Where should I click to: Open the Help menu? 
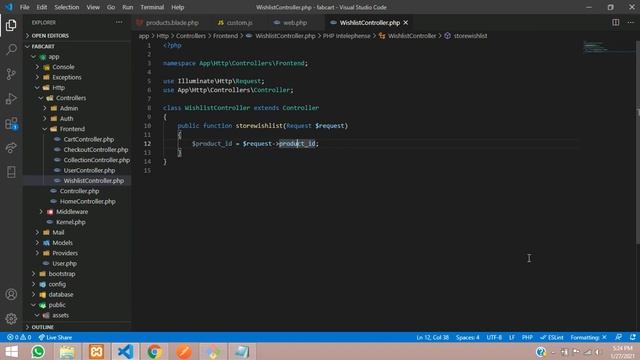point(178,7)
